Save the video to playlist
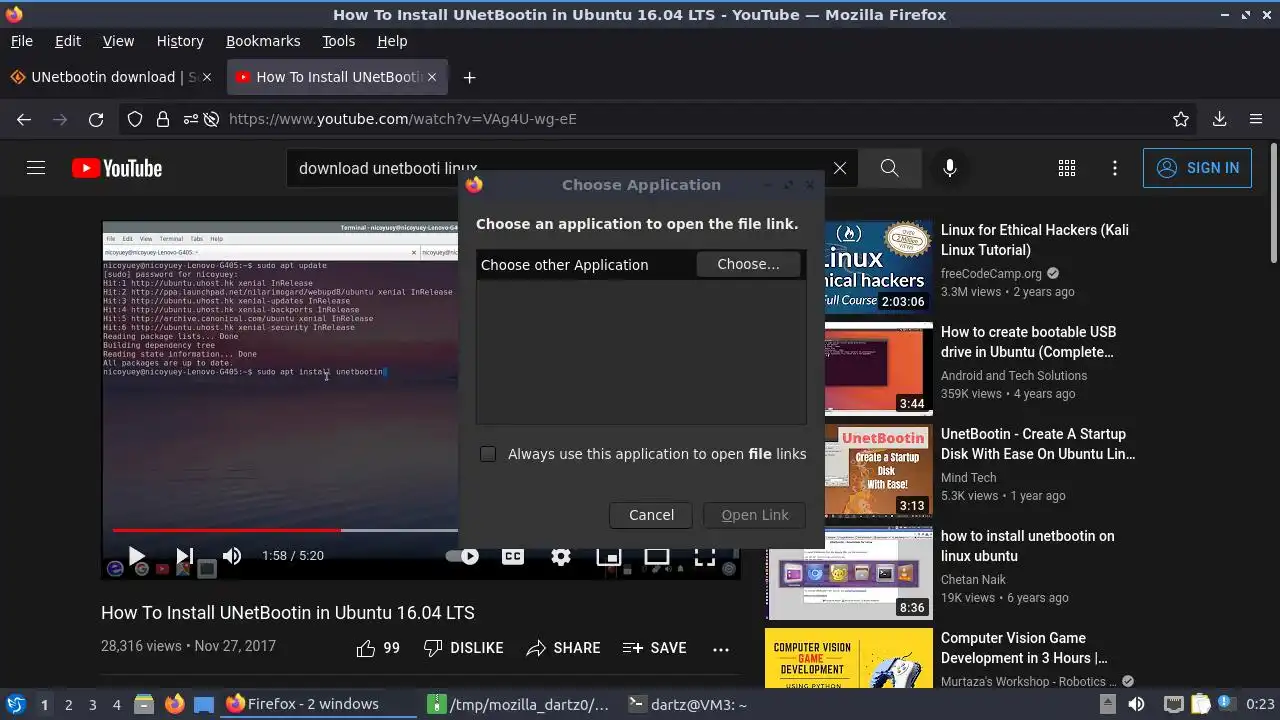Viewport: 1280px width, 720px height. [654, 648]
